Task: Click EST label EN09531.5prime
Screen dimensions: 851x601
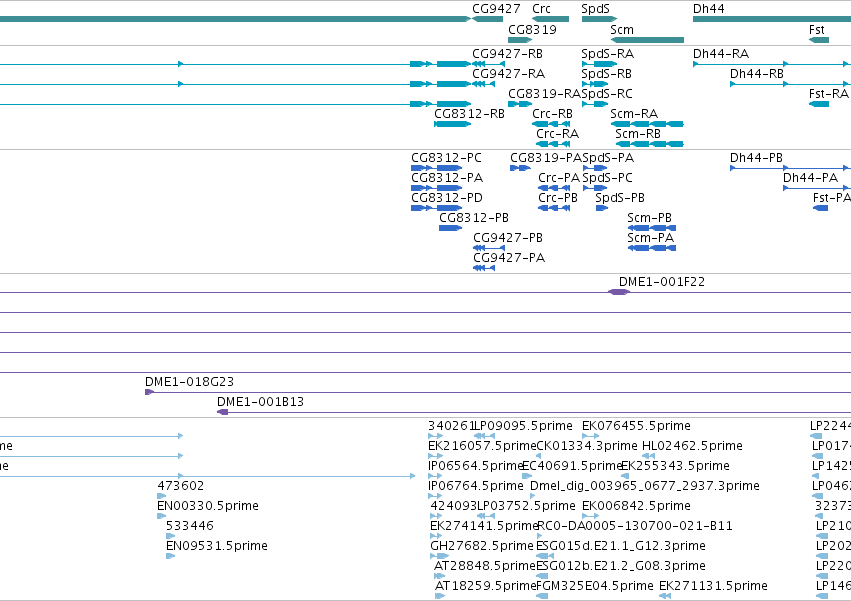Action: 217,546
